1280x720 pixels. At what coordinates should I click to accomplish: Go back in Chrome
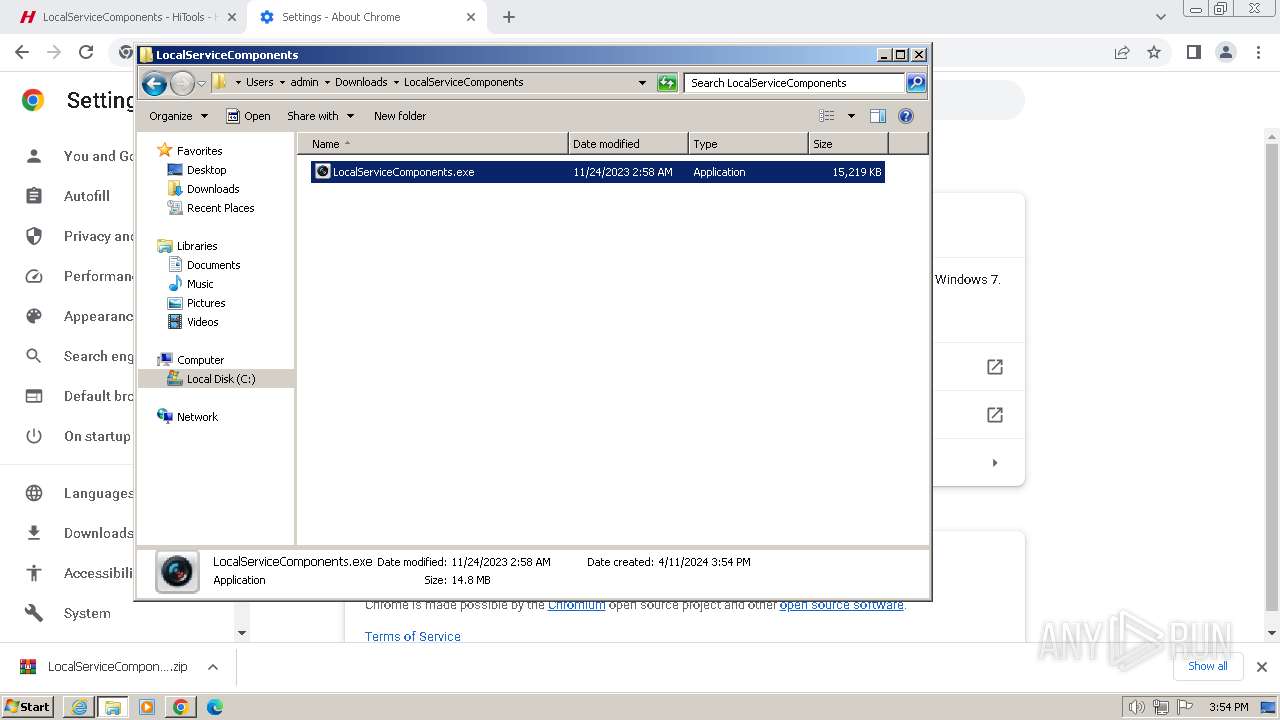22,52
